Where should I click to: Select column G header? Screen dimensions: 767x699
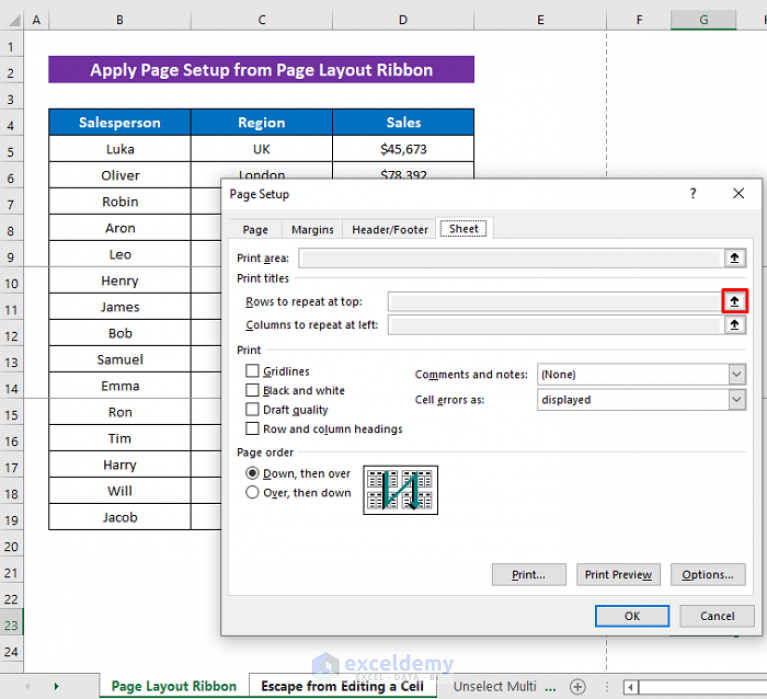[703, 20]
